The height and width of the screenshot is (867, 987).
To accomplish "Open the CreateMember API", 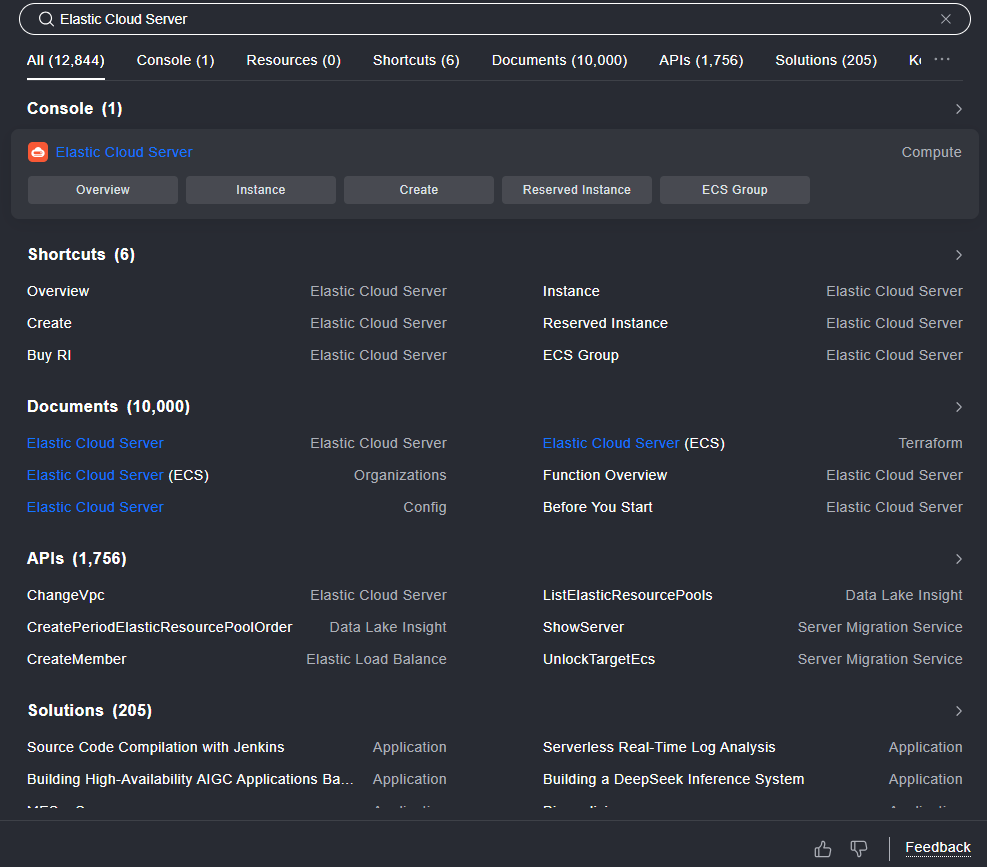I will point(237,660).
